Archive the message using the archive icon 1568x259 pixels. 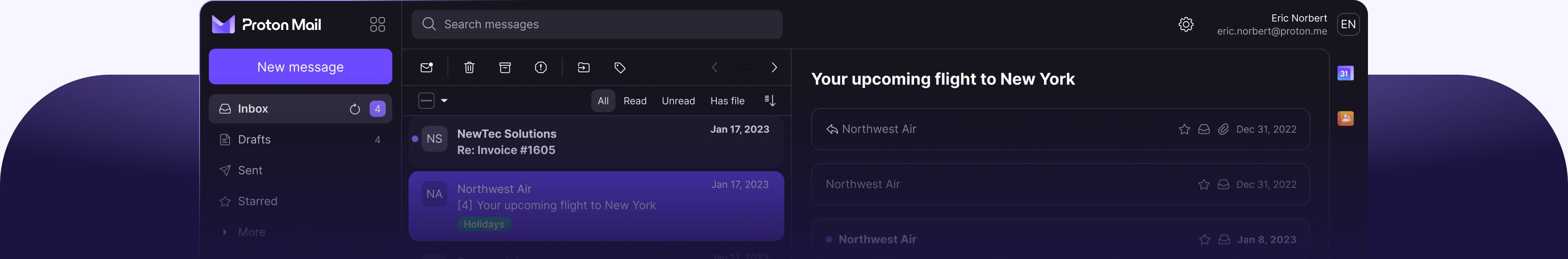click(505, 67)
